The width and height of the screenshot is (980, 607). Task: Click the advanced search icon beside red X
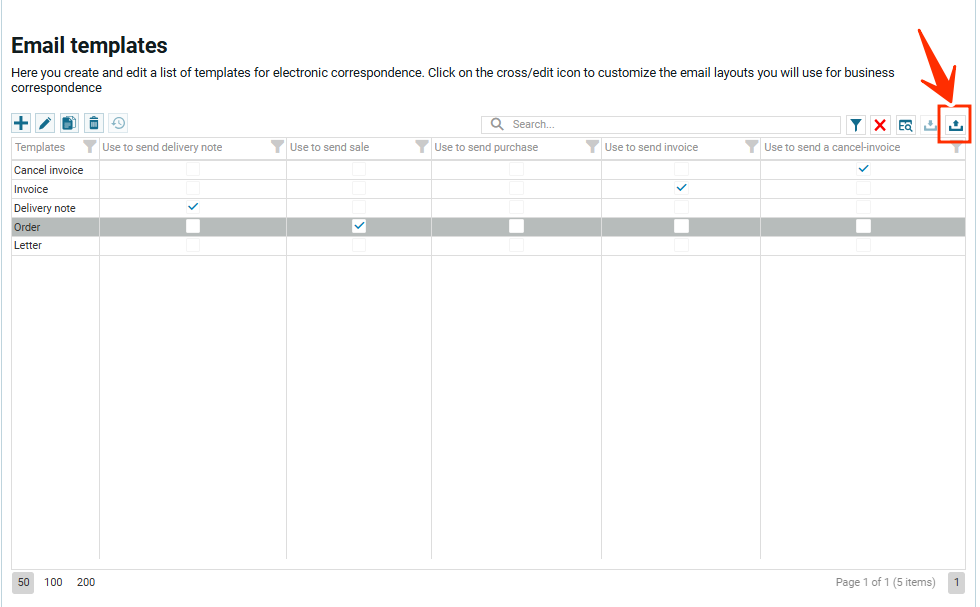click(x=905, y=125)
